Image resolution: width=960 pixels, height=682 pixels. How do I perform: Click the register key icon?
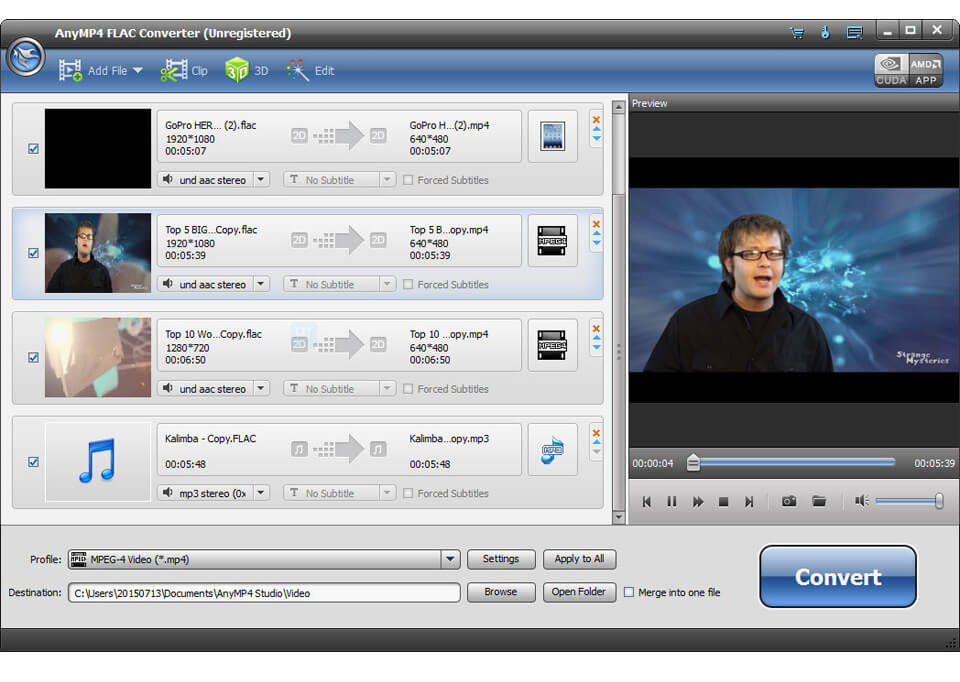(x=825, y=32)
